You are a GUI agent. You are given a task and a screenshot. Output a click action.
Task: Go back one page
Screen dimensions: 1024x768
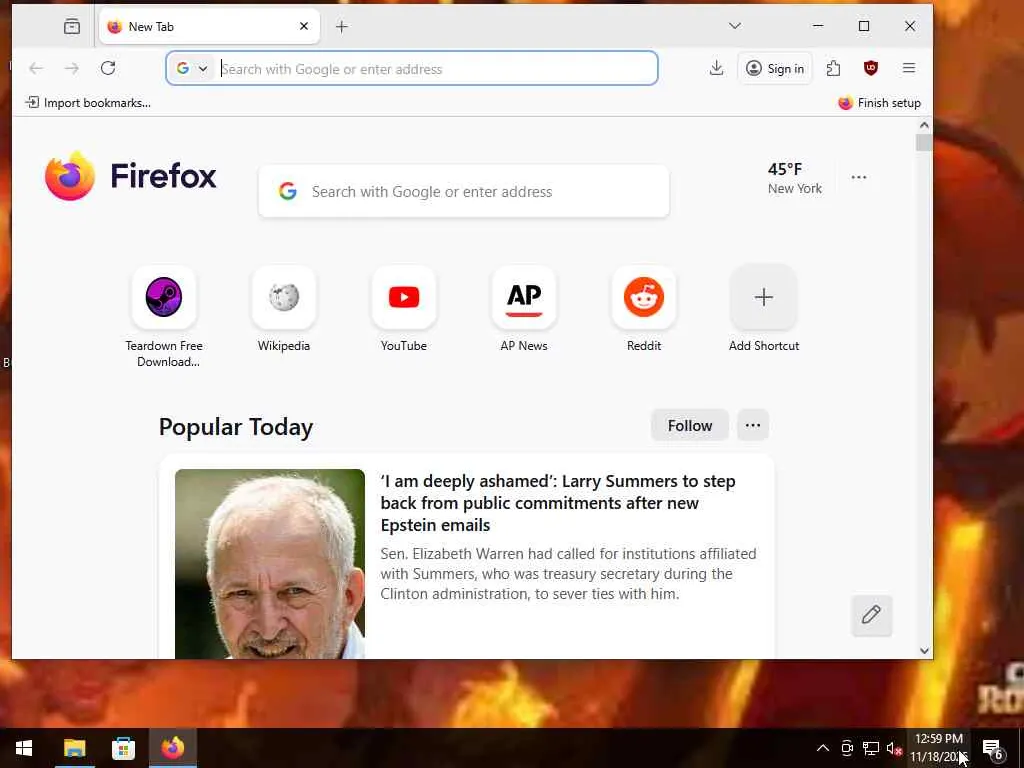pyautogui.click(x=36, y=68)
